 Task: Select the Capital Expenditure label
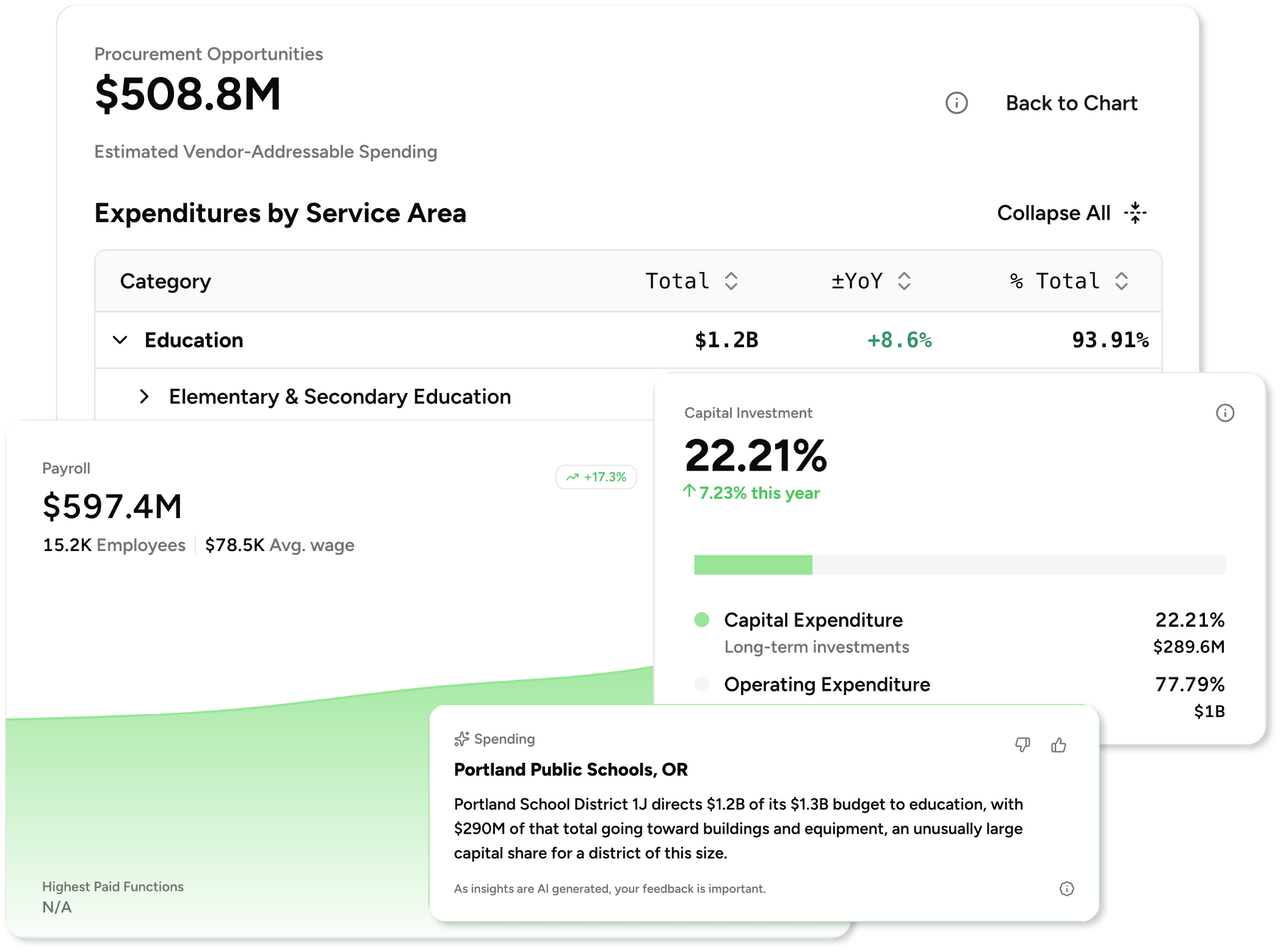[x=813, y=620]
